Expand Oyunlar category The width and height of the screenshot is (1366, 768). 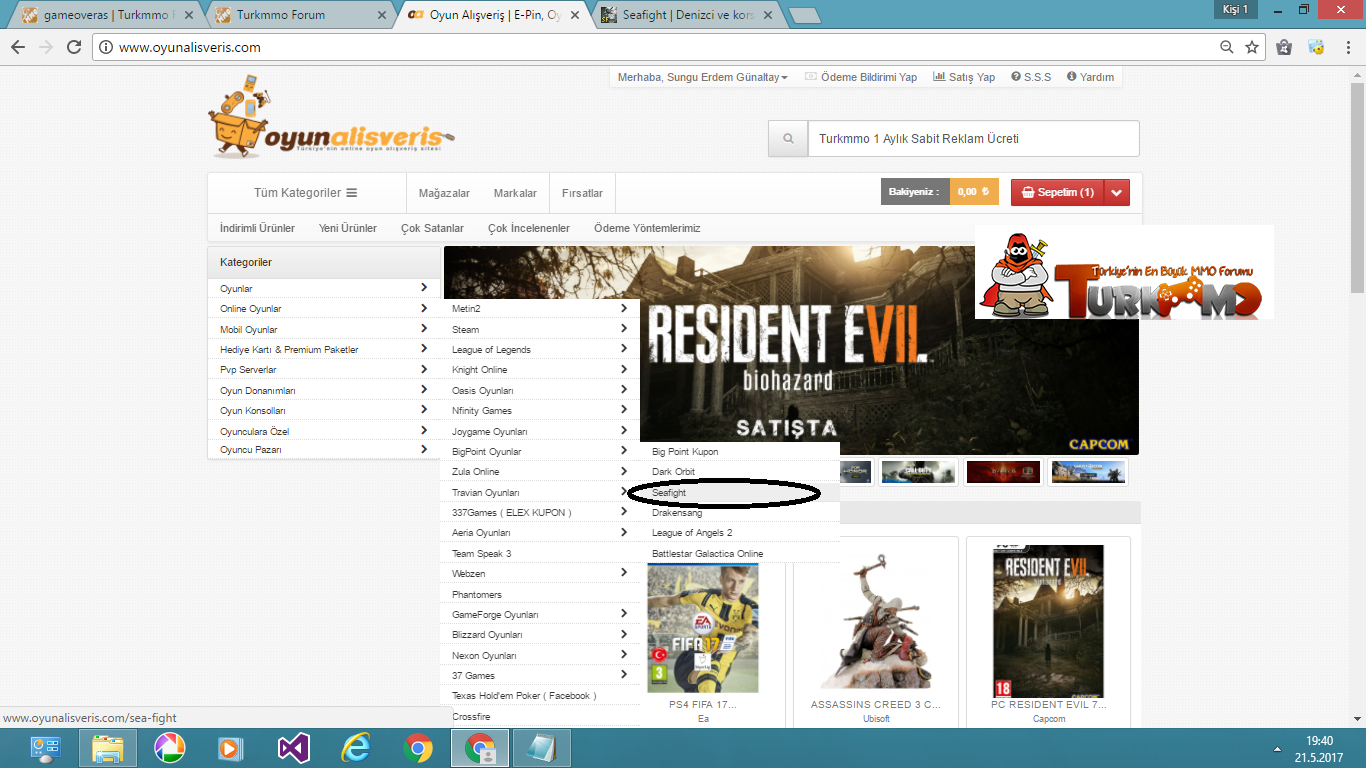[323, 288]
